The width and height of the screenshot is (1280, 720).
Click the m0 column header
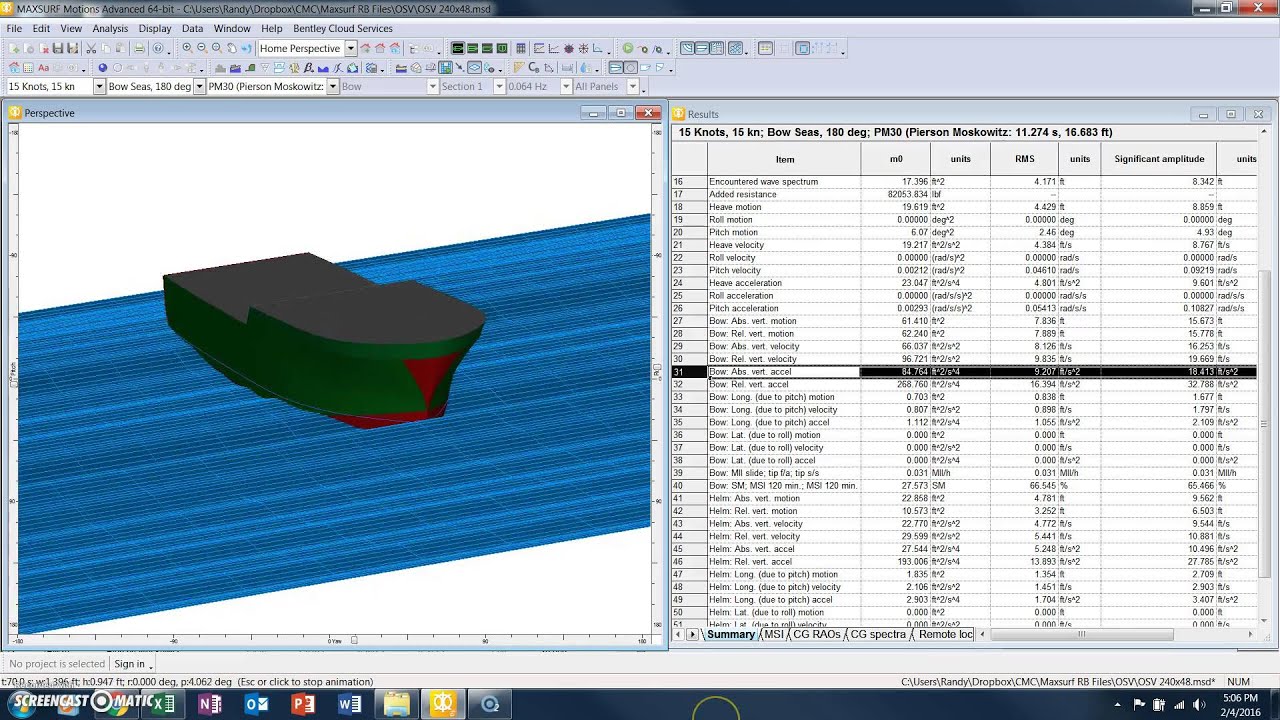tap(896, 159)
